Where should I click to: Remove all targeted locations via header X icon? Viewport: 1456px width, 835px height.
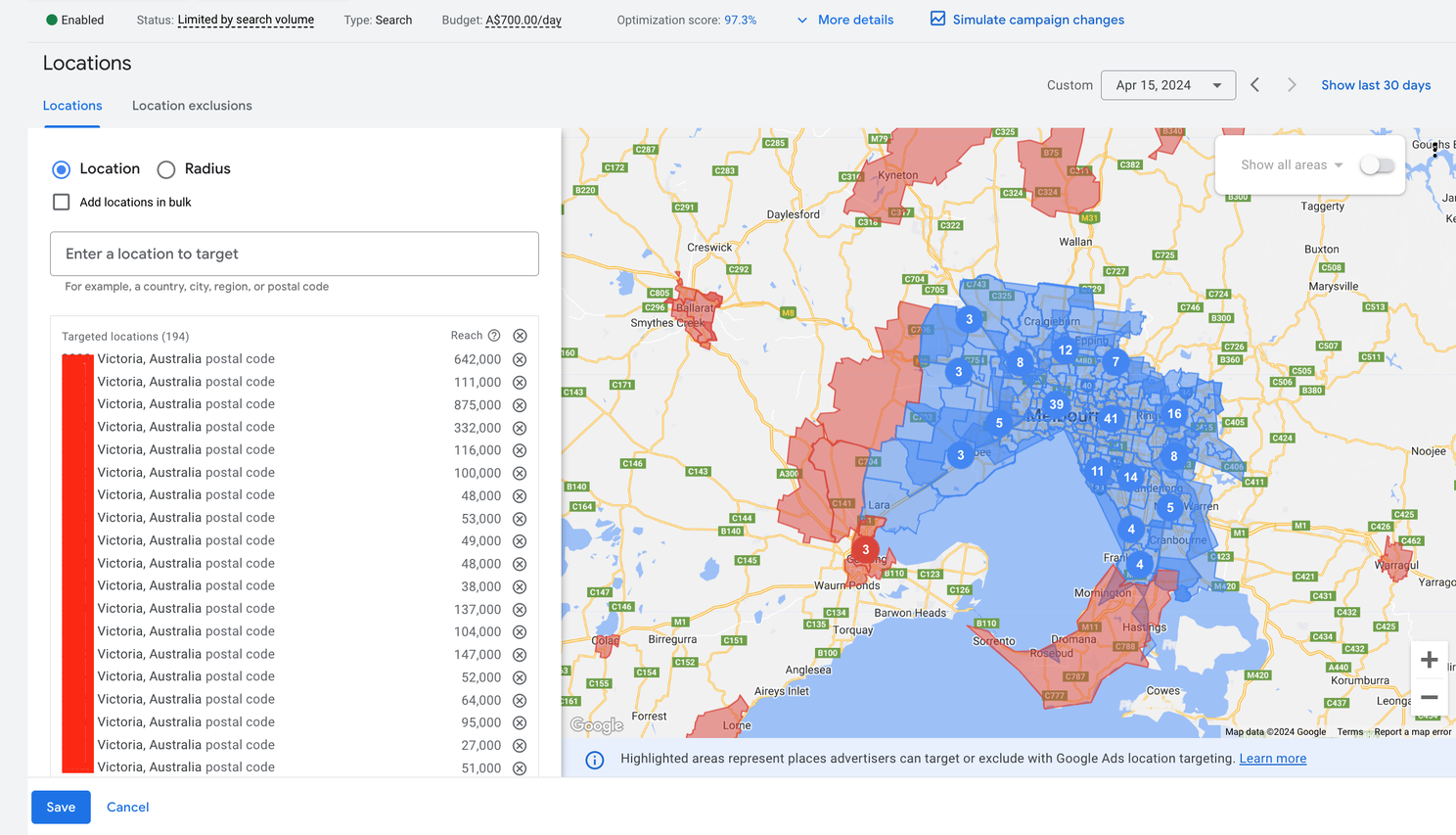pos(520,336)
